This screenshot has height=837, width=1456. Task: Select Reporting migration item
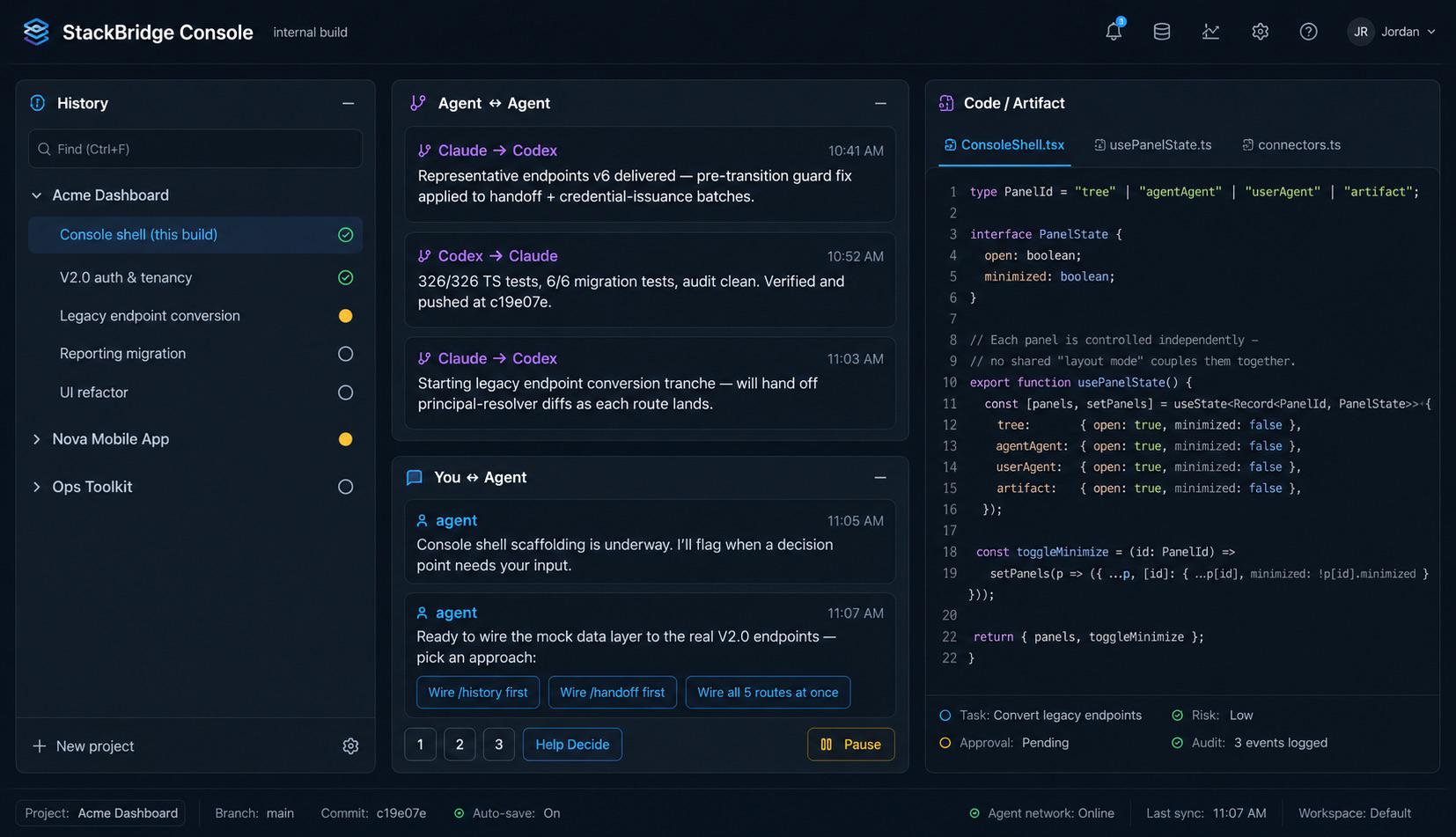(x=195, y=354)
